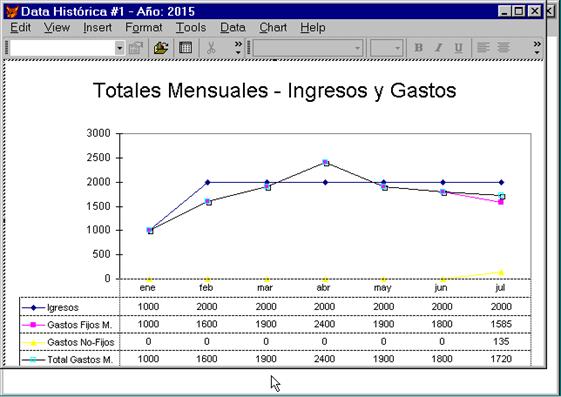Screen dimensions: 561x397
Task: Open the Chart menu
Action: (x=273, y=28)
